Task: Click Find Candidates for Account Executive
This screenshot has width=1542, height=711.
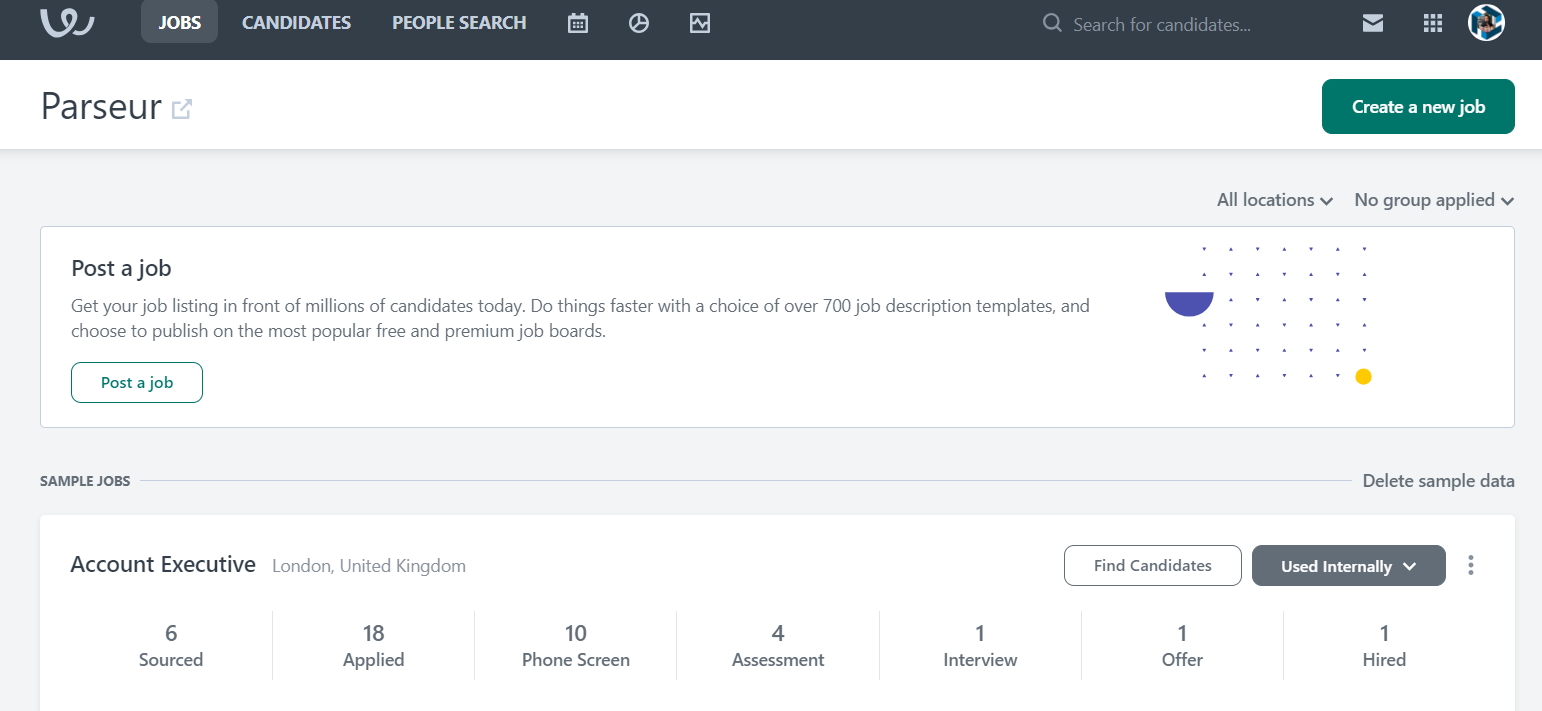Action: (x=1152, y=565)
